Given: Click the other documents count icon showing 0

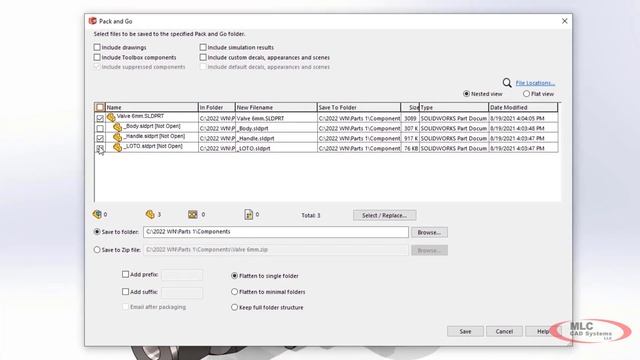Looking at the screenshot, I should pyautogui.click(x=249, y=214).
